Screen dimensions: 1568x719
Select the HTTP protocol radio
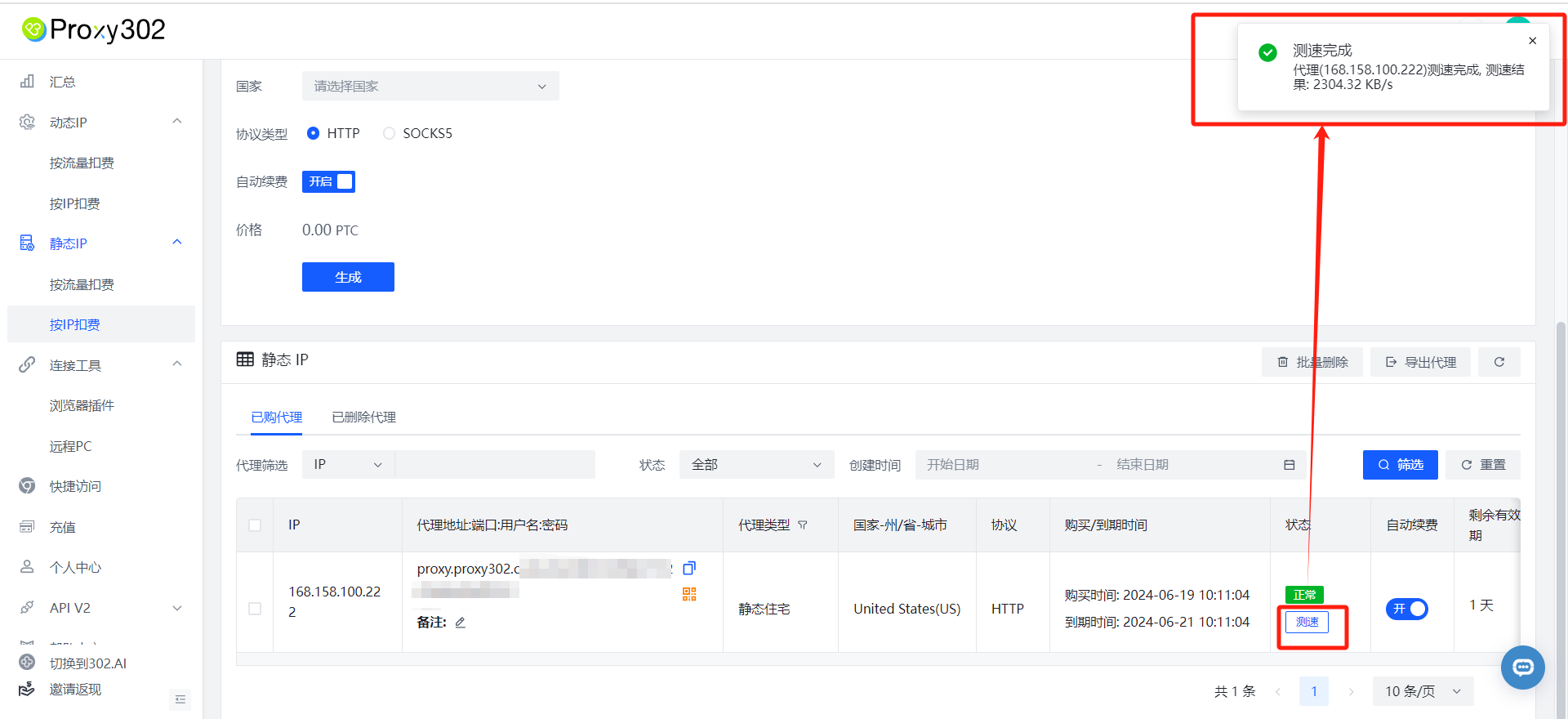coord(313,133)
